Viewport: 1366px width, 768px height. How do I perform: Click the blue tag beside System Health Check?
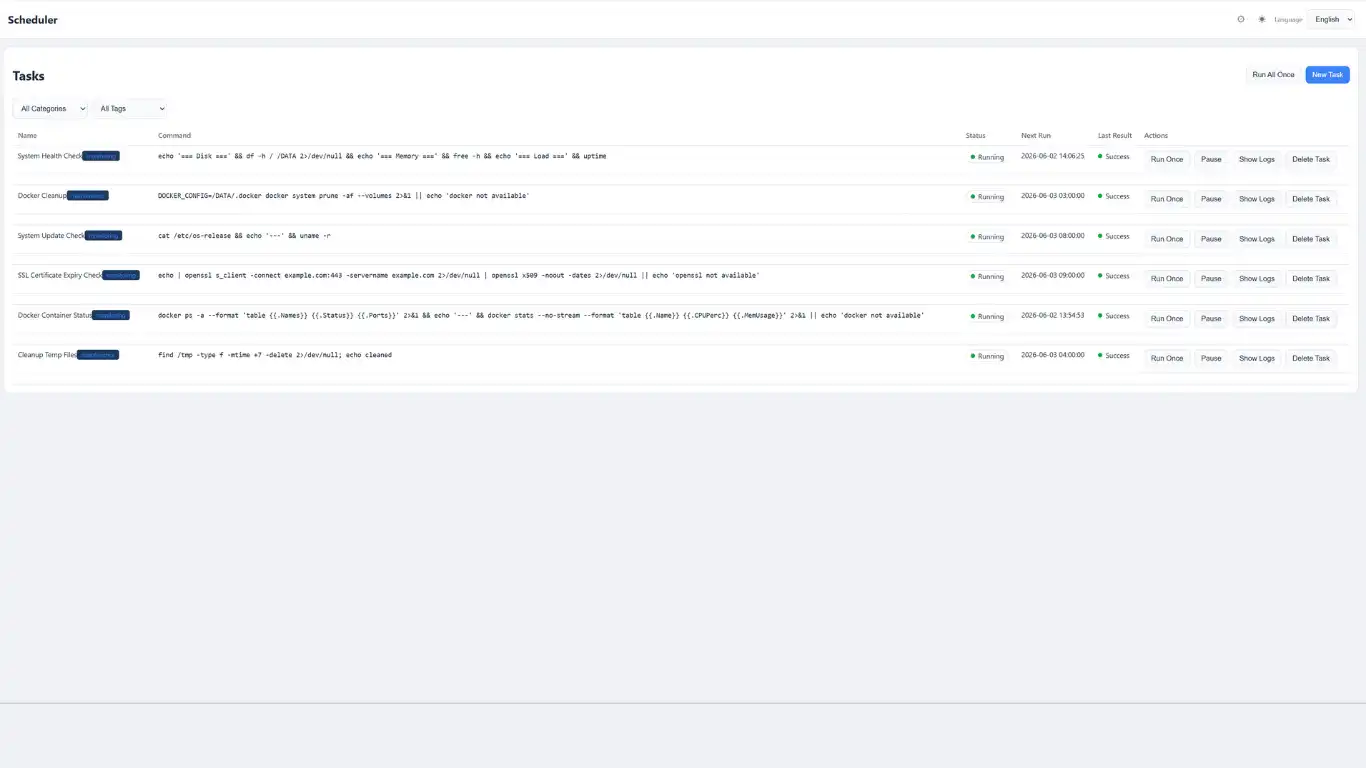101,156
